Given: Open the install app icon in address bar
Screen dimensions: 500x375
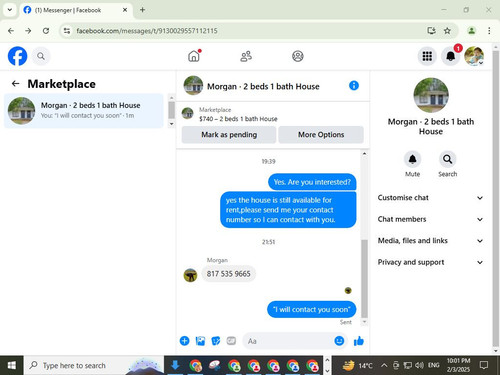Looking at the screenshot, I should click(431, 31).
